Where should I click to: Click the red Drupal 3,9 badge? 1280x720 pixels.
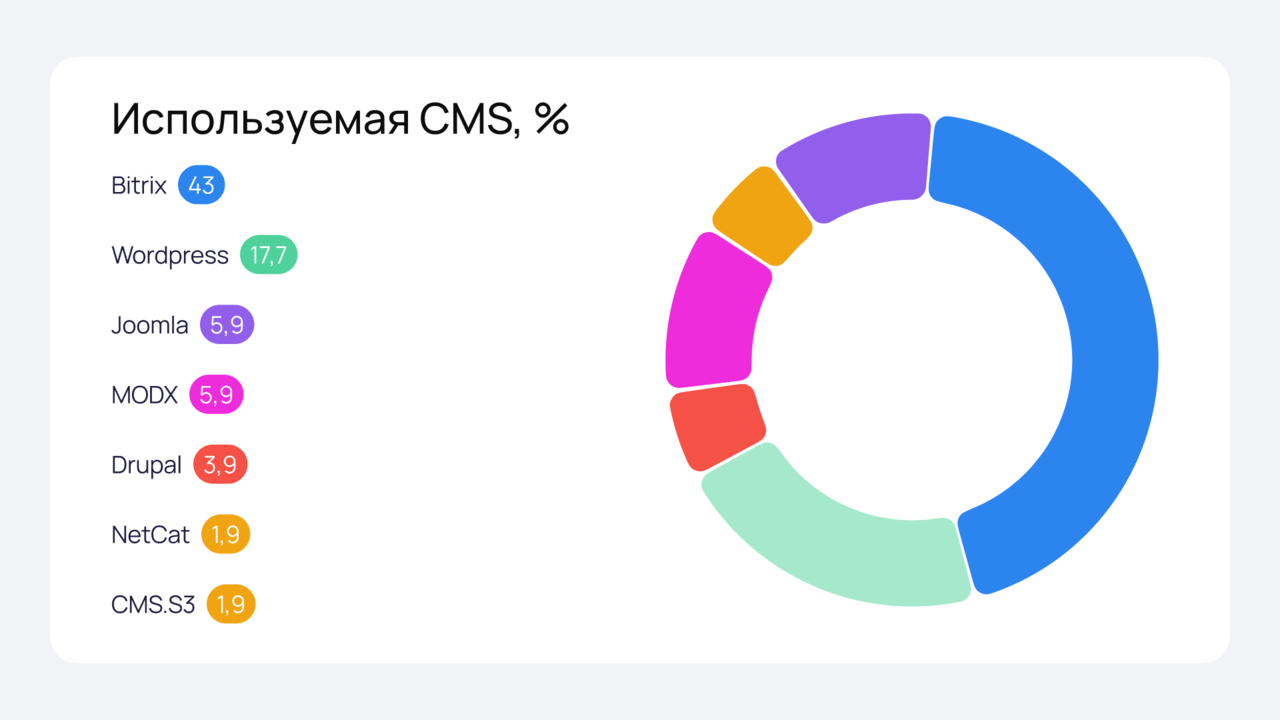pyautogui.click(x=220, y=465)
